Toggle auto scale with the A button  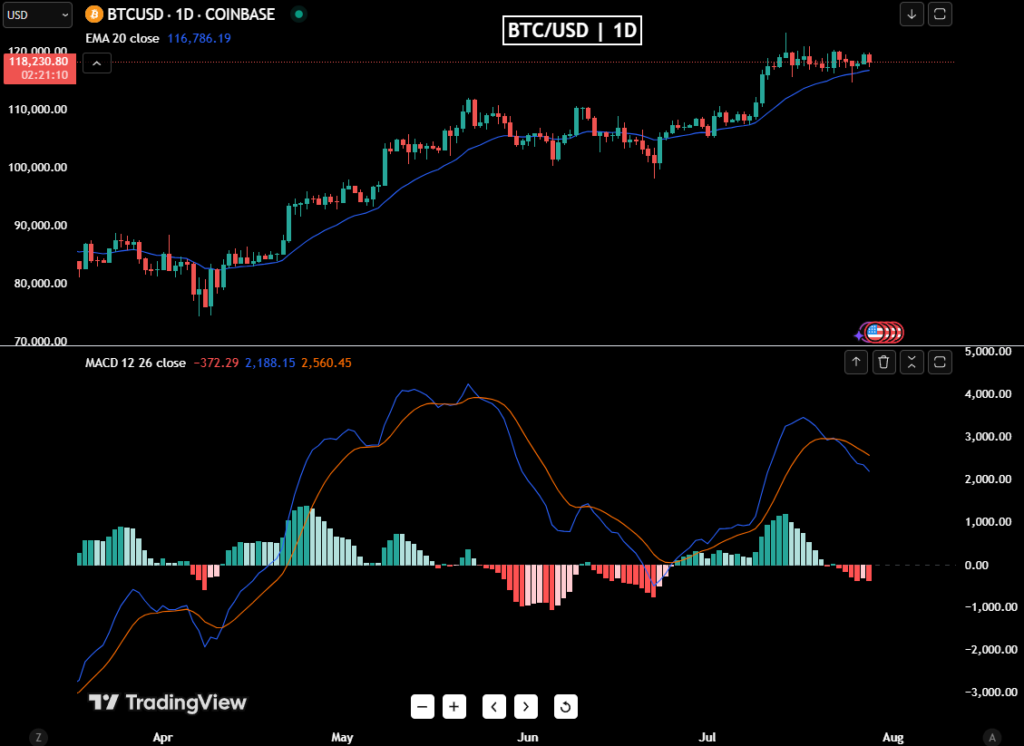click(x=990, y=737)
